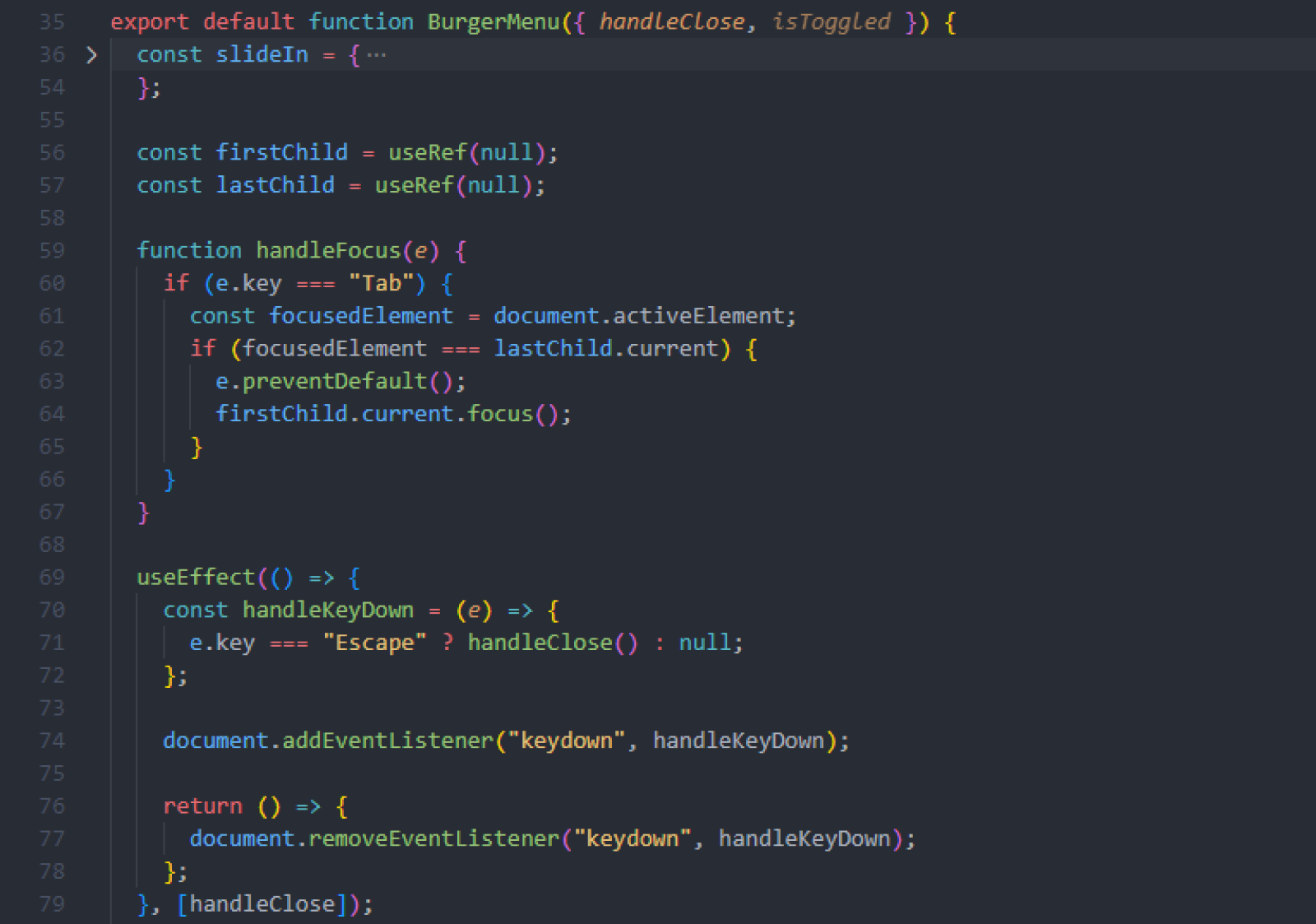Click the "Tab" string literal
The width and height of the screenshot is (1316, 924).
382,284
